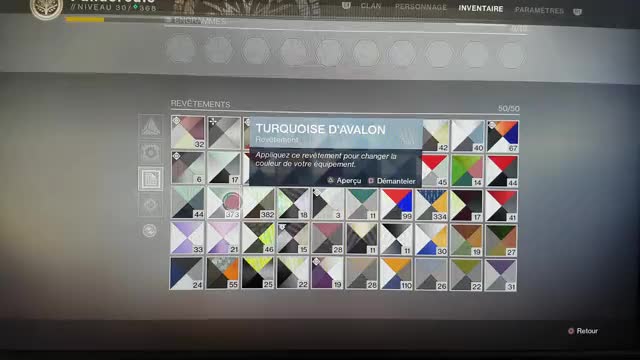This screenshot has height=360, width=640.
Task: Click the character emblem in the header
Action: pos(46,7)
